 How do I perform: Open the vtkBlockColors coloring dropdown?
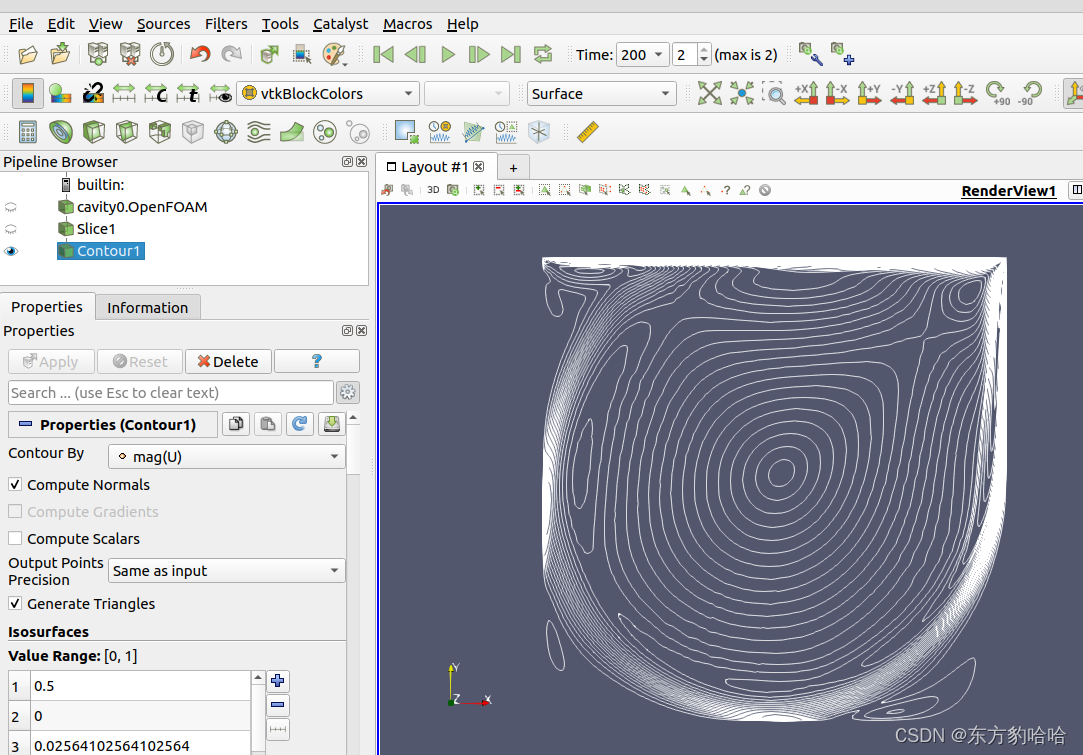click(x=328, y=94)
